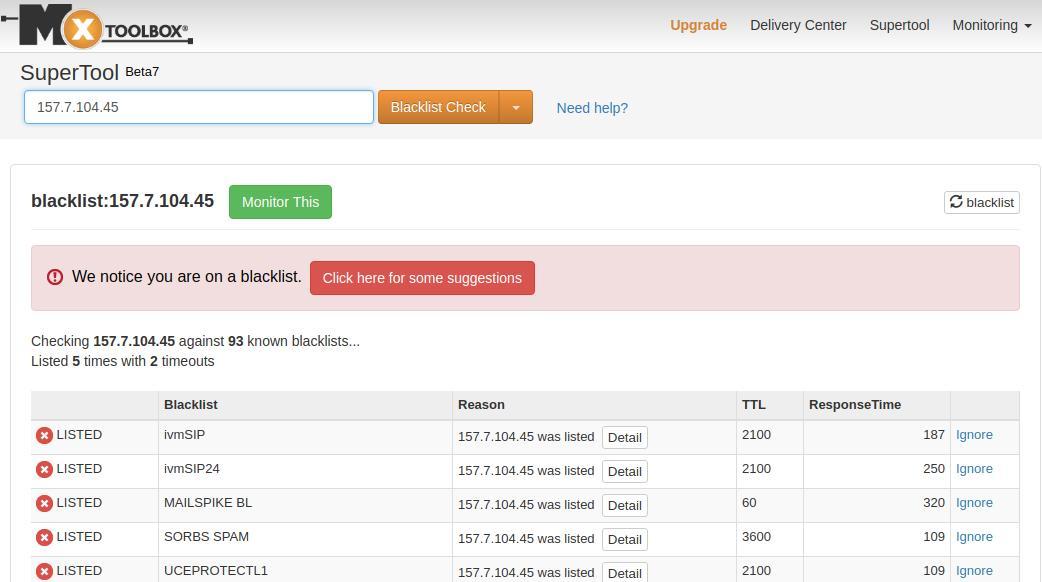Open Detail for ivmSIP24 listing
The height and width of the screenshot is (582, 1042).
(x=625, y=471)
